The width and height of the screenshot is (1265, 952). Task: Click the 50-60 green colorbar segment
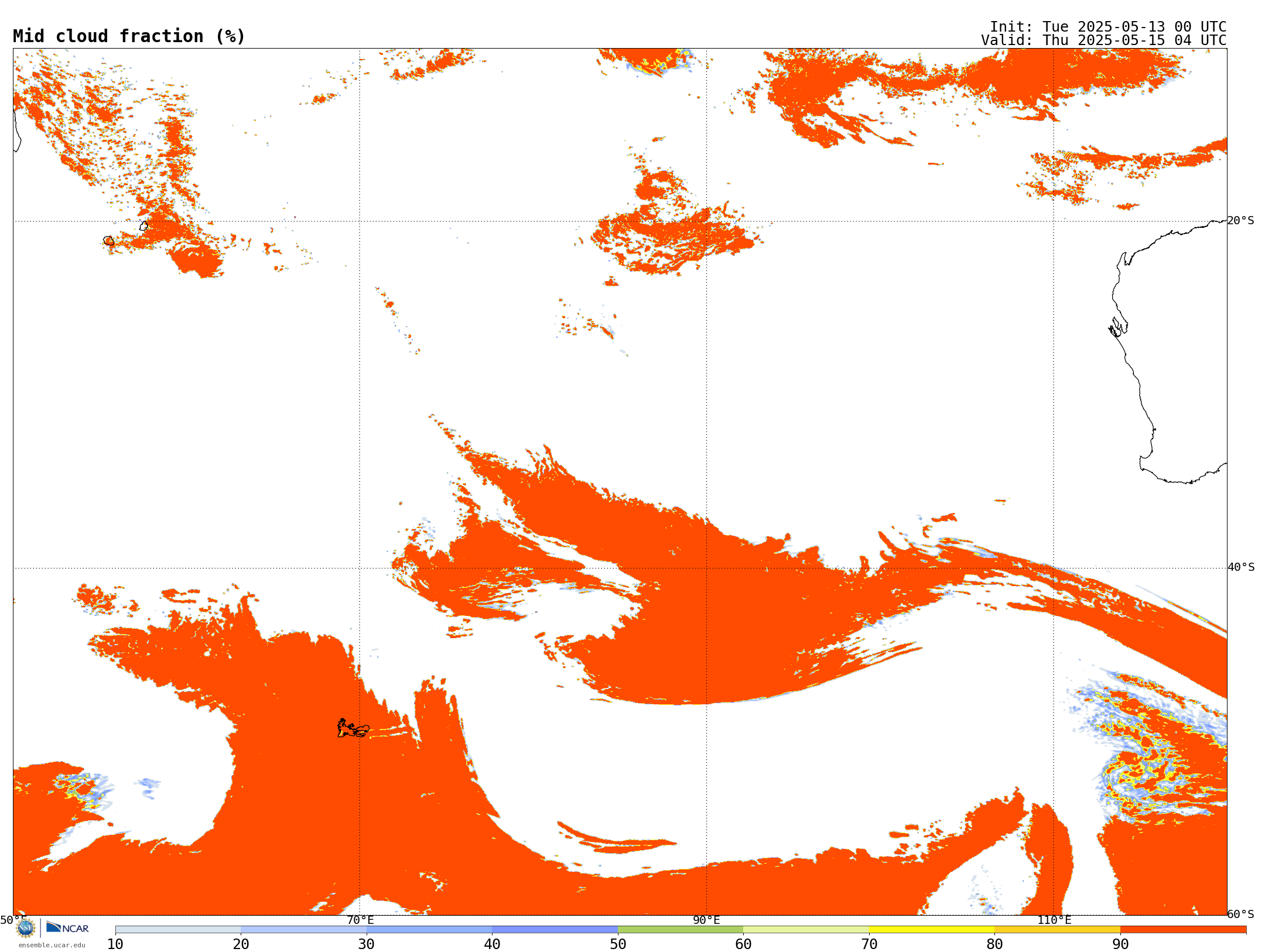click(x=681, y=930)
